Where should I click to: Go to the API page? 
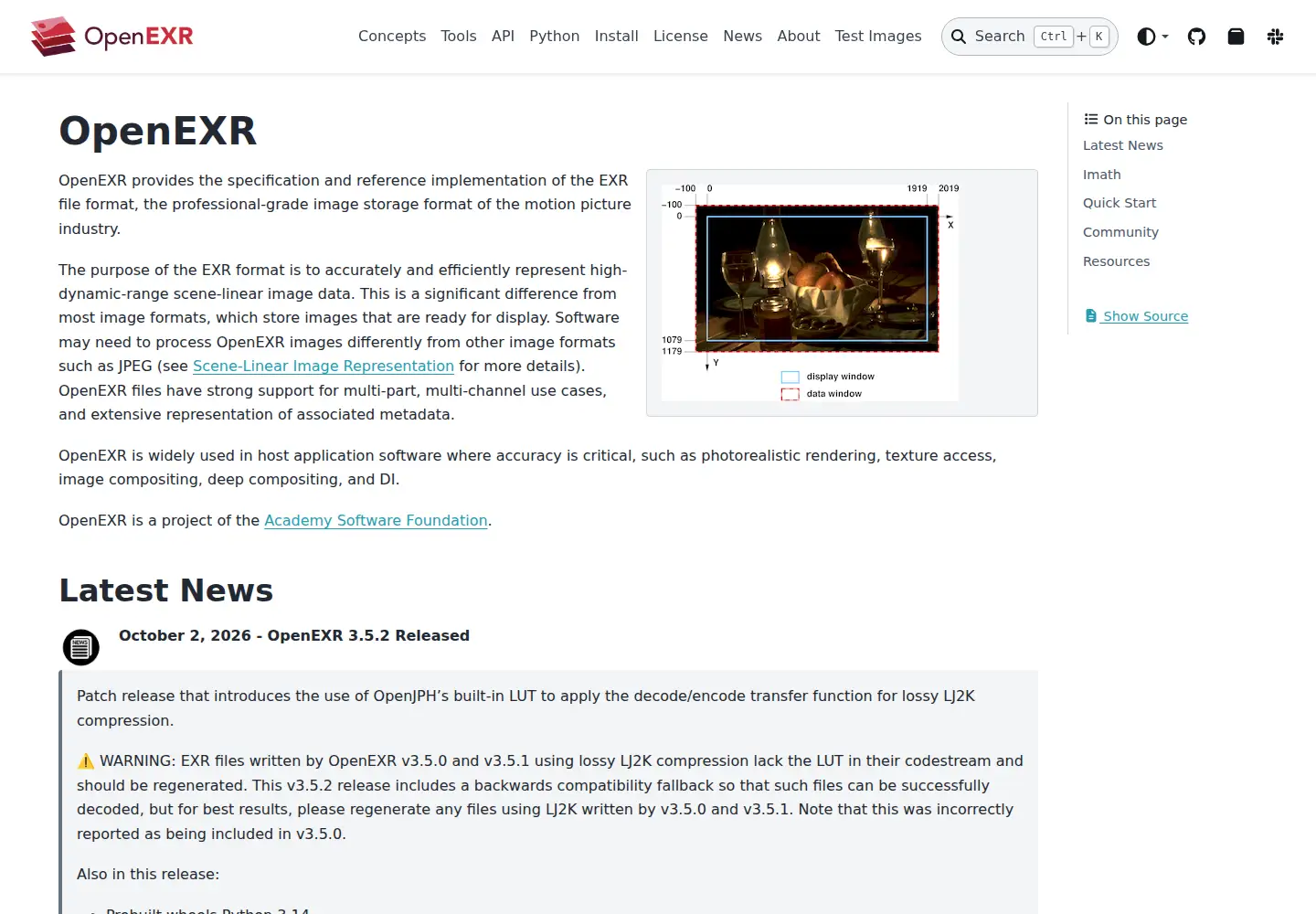[x=503, y=37]
